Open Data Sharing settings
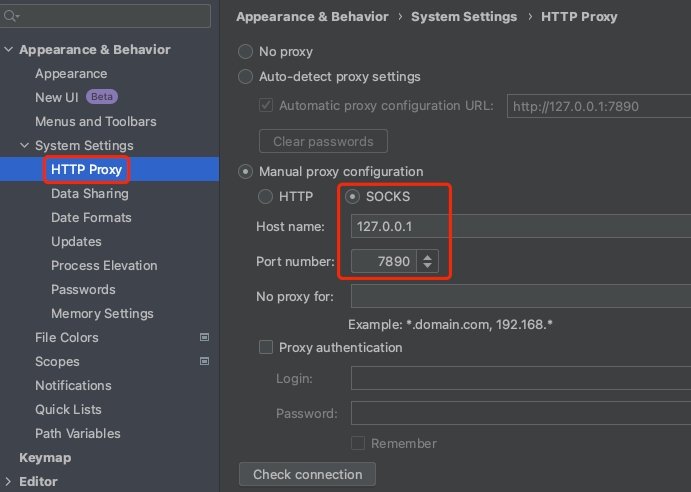The height and width of the screenshot is (492, 691). 90,193
